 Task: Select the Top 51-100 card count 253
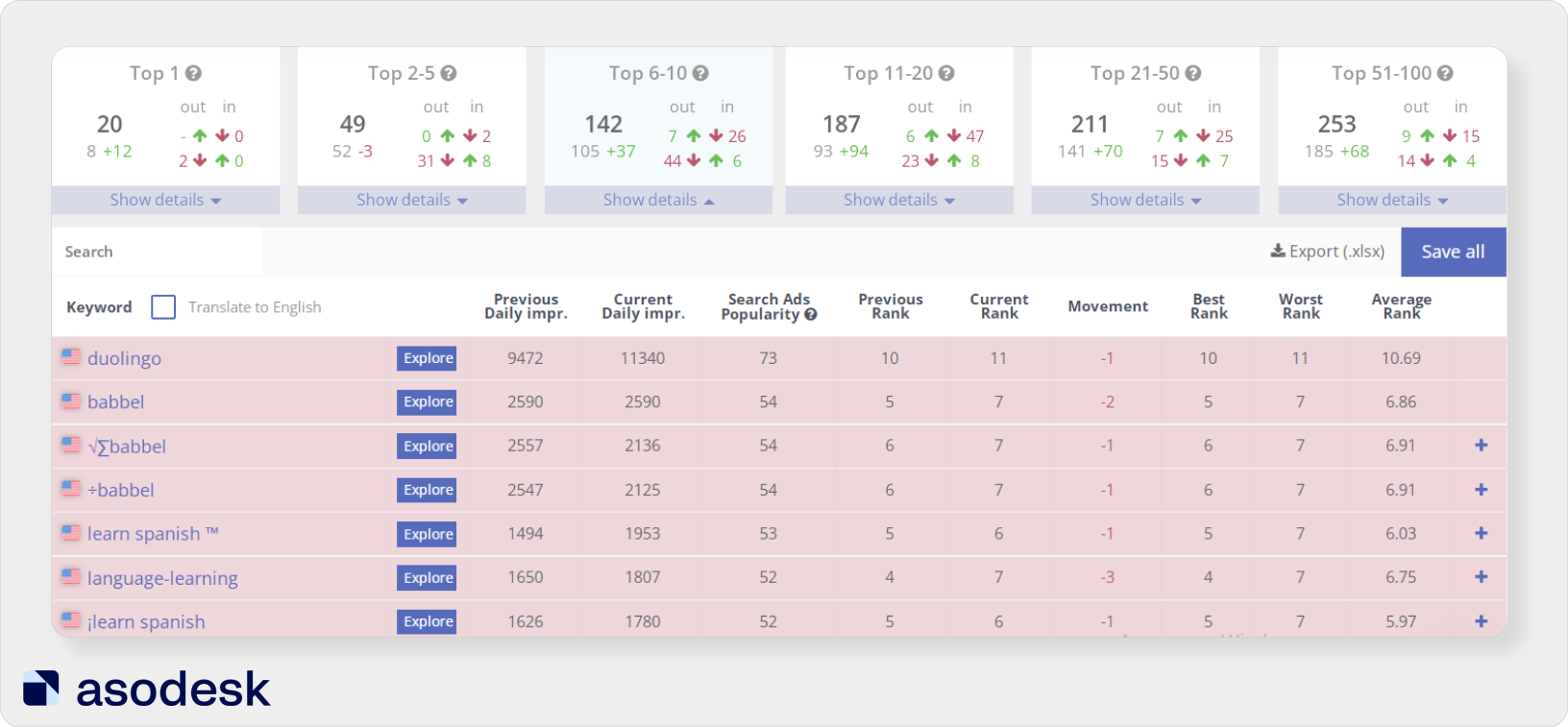[1336, 124]
